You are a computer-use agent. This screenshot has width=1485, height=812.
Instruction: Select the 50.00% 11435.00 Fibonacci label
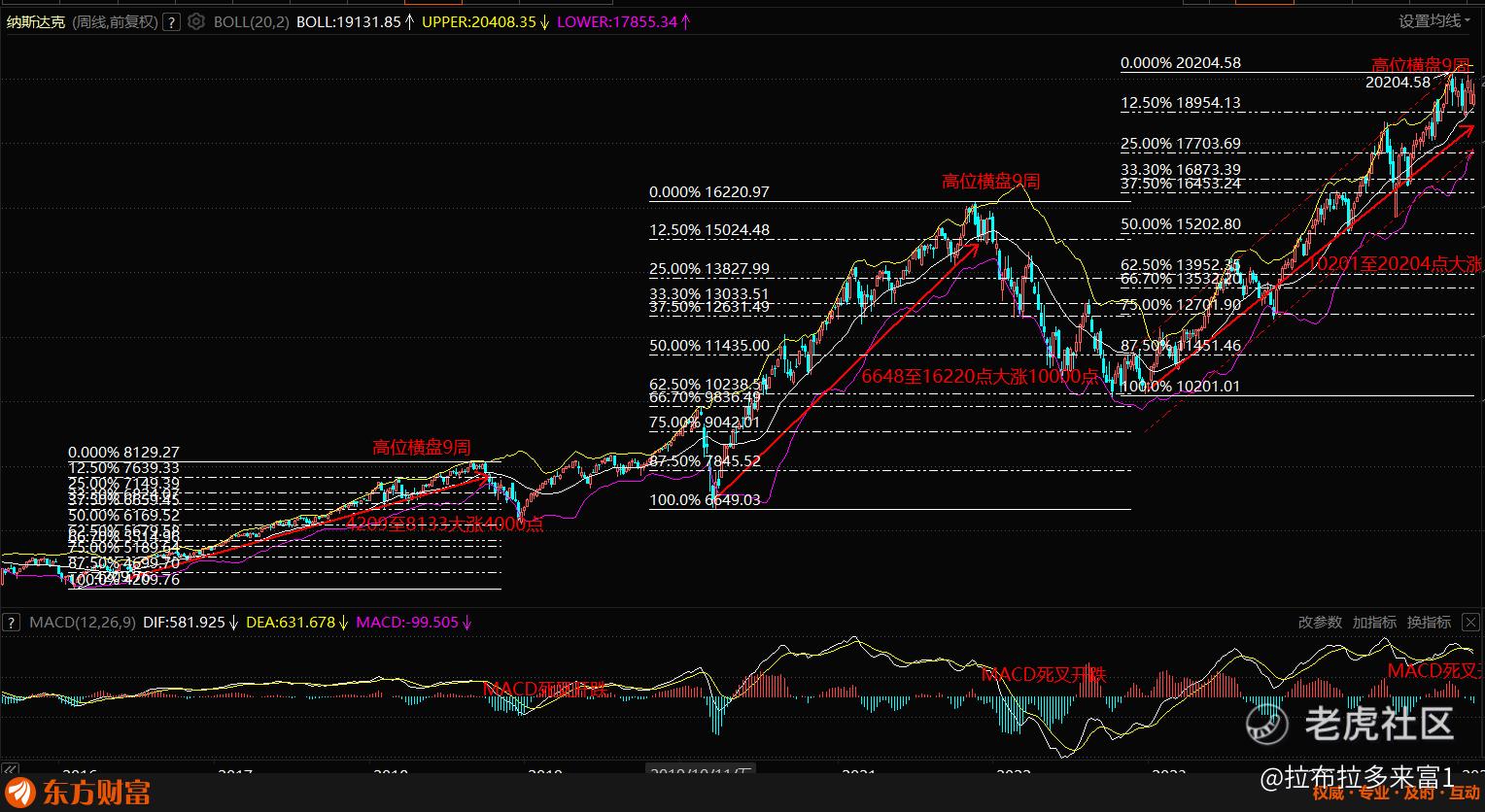(x=709, y=345)
